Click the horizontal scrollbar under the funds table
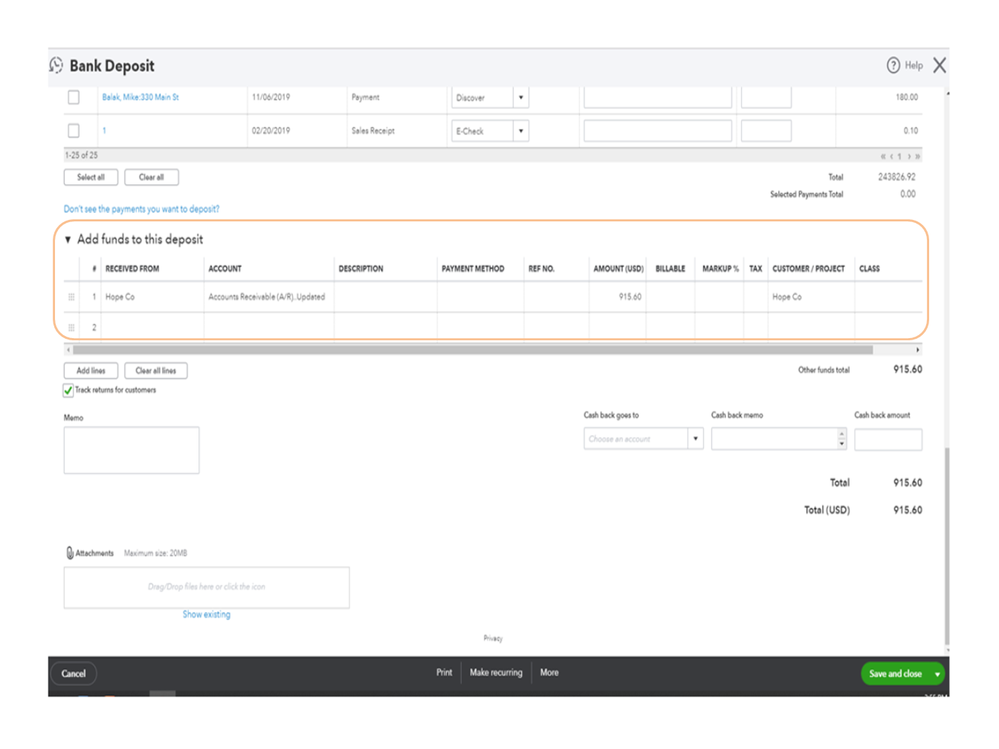The height and width of the screenshot is (749, 999). 473,350
